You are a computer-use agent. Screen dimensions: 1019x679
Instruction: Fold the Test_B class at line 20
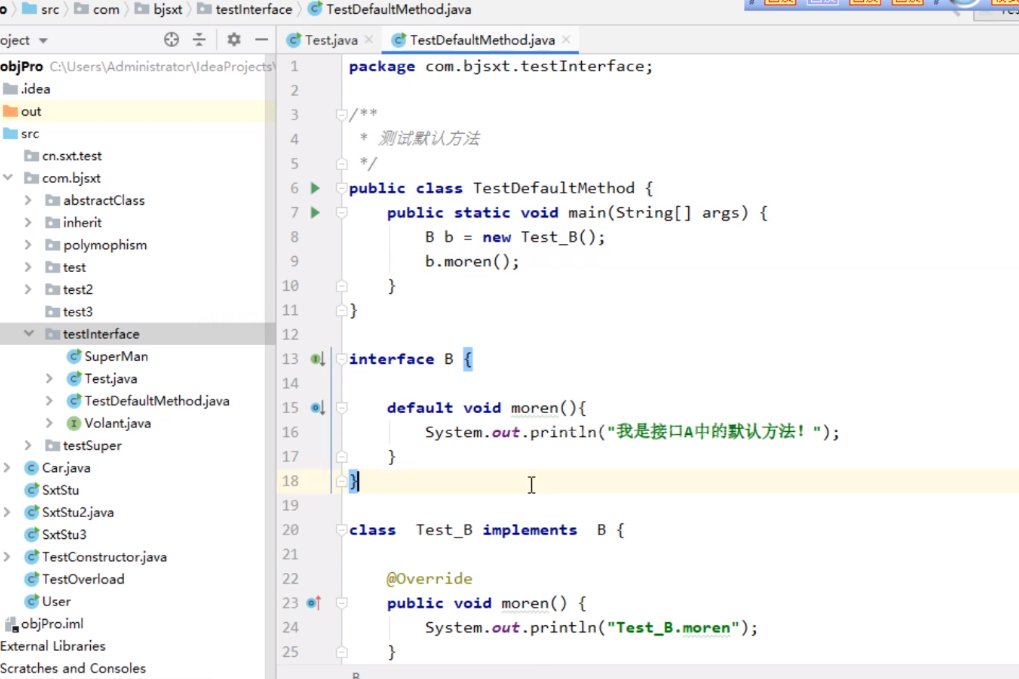click(341, 530)
